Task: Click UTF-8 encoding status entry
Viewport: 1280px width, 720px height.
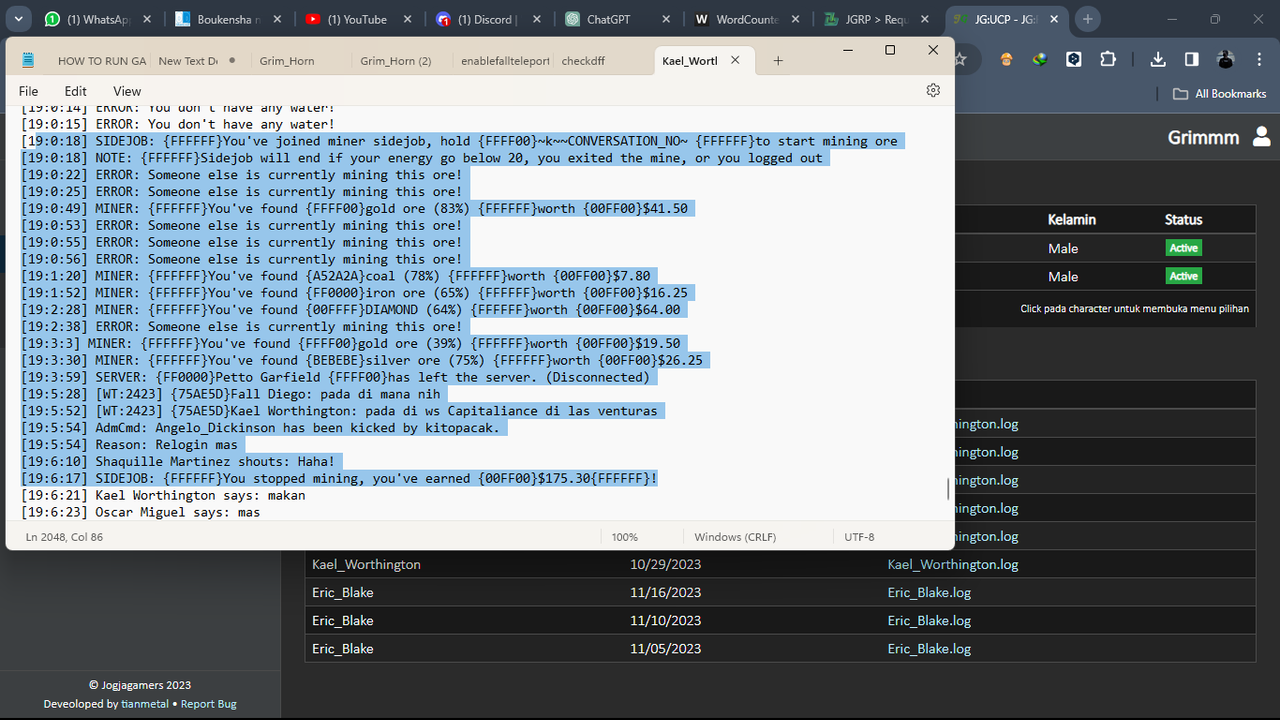Action: coord(859,537)
